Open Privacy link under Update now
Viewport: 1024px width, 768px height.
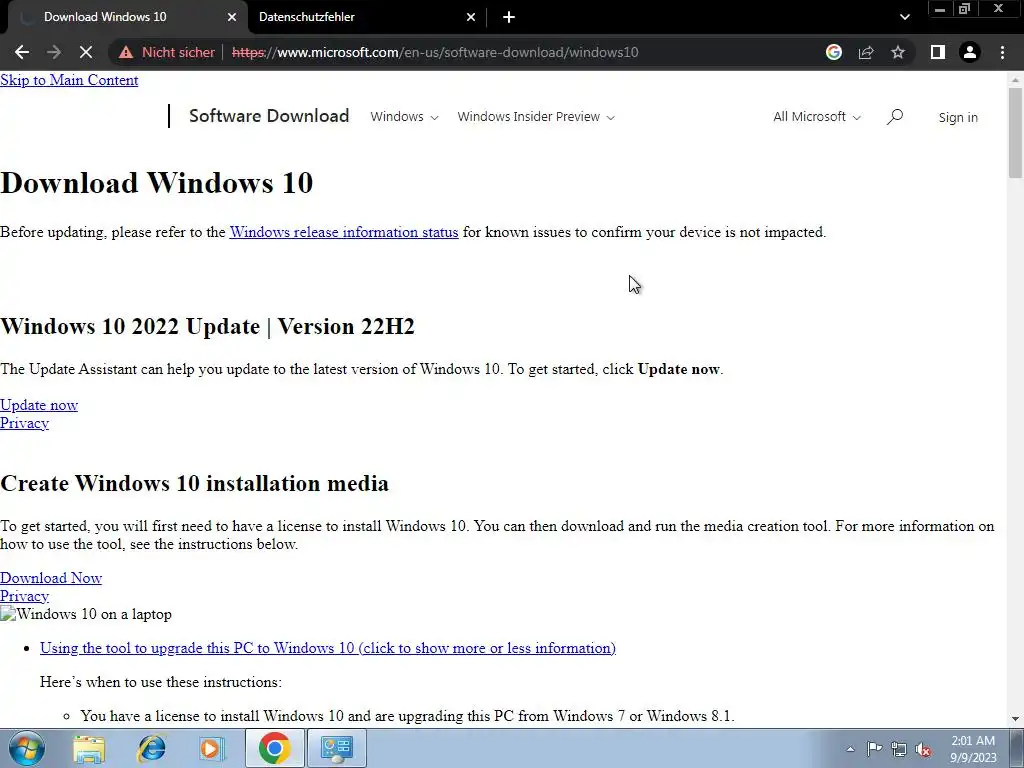(25, 423)
